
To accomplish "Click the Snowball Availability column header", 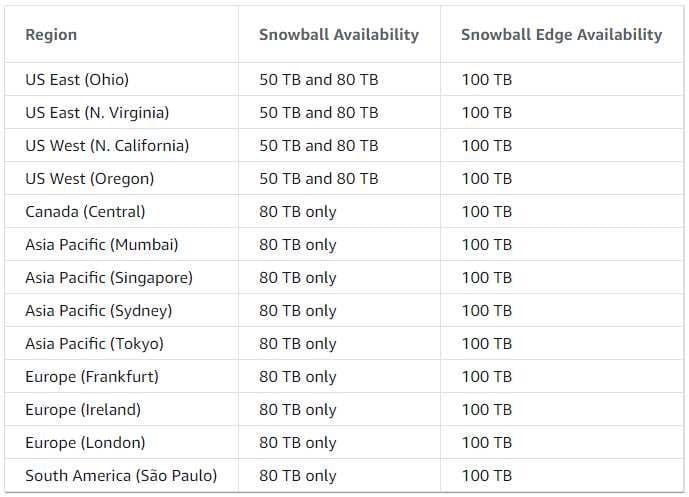I will tap(339, 35).
